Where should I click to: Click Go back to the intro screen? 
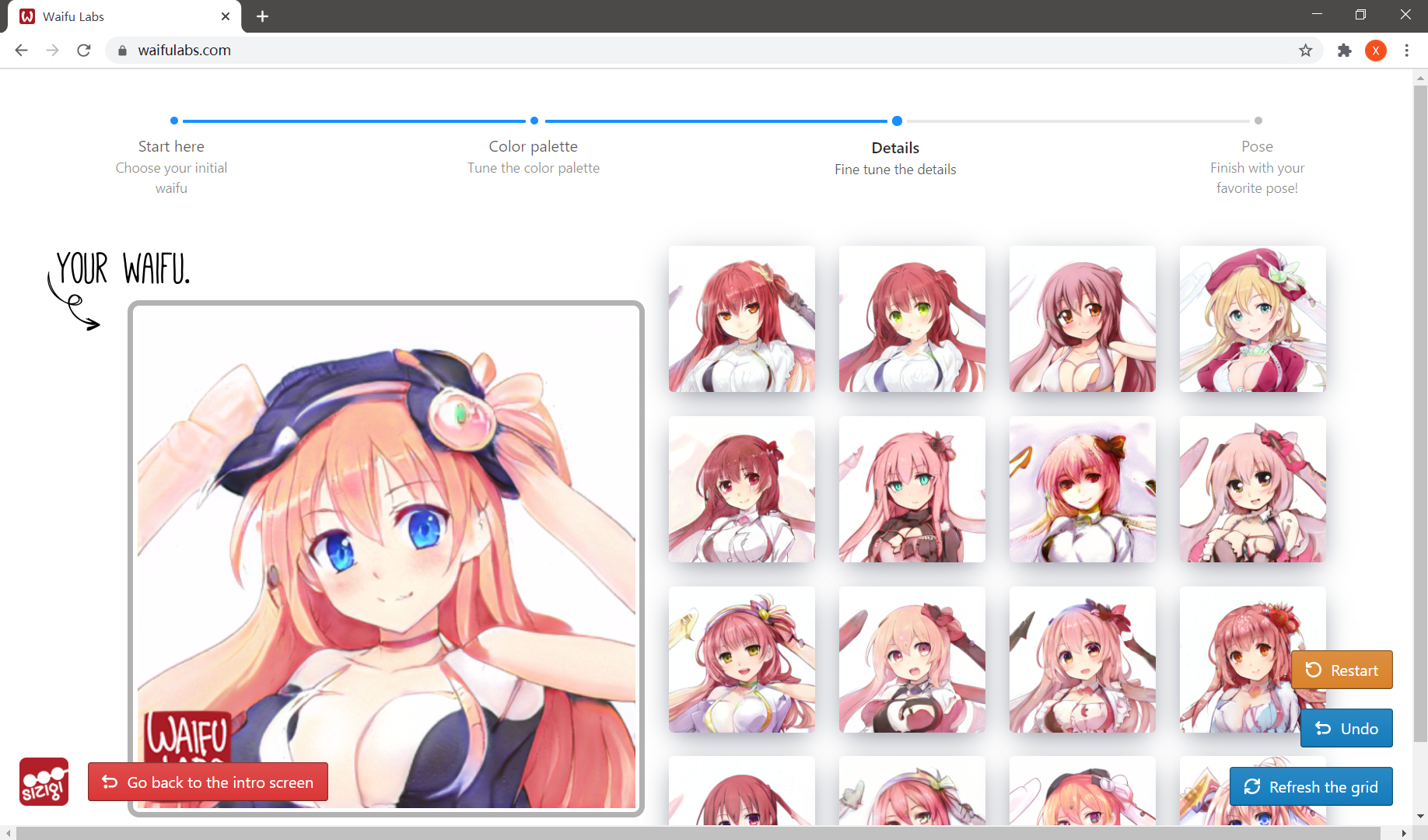208,782
